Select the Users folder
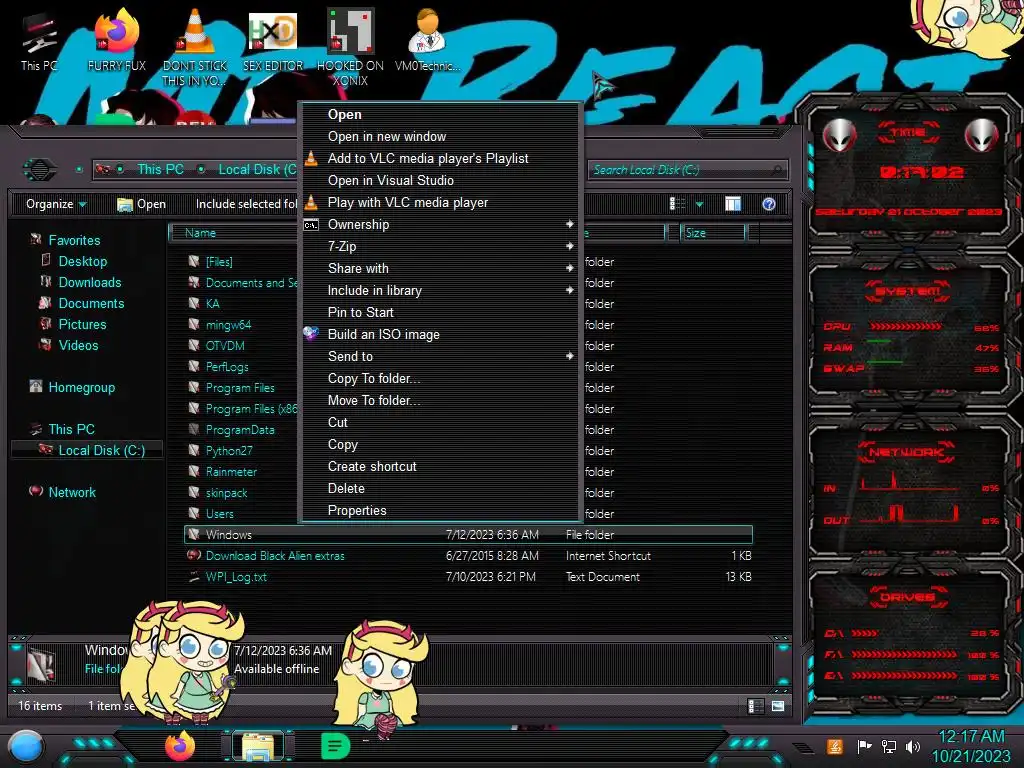The image size is (1024, 768). click(x=219, y=514)
